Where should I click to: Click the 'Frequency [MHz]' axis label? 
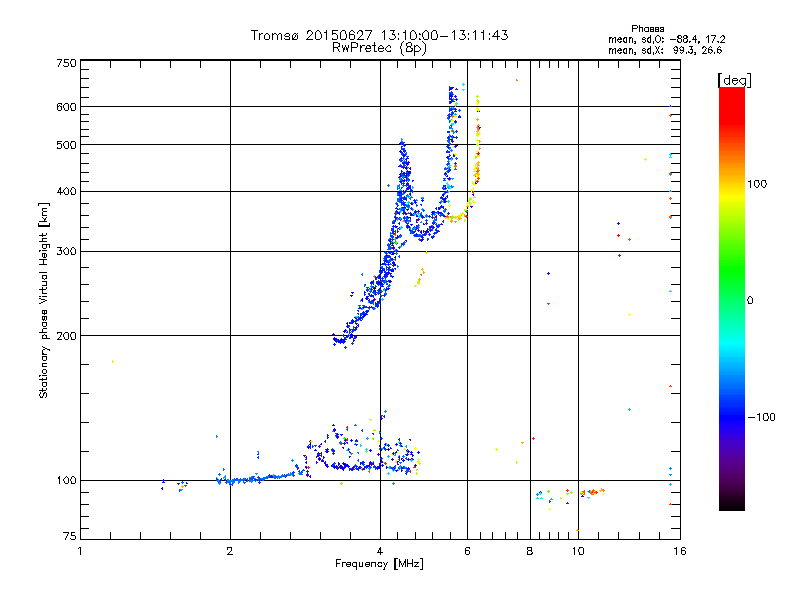tap(379, 564)
